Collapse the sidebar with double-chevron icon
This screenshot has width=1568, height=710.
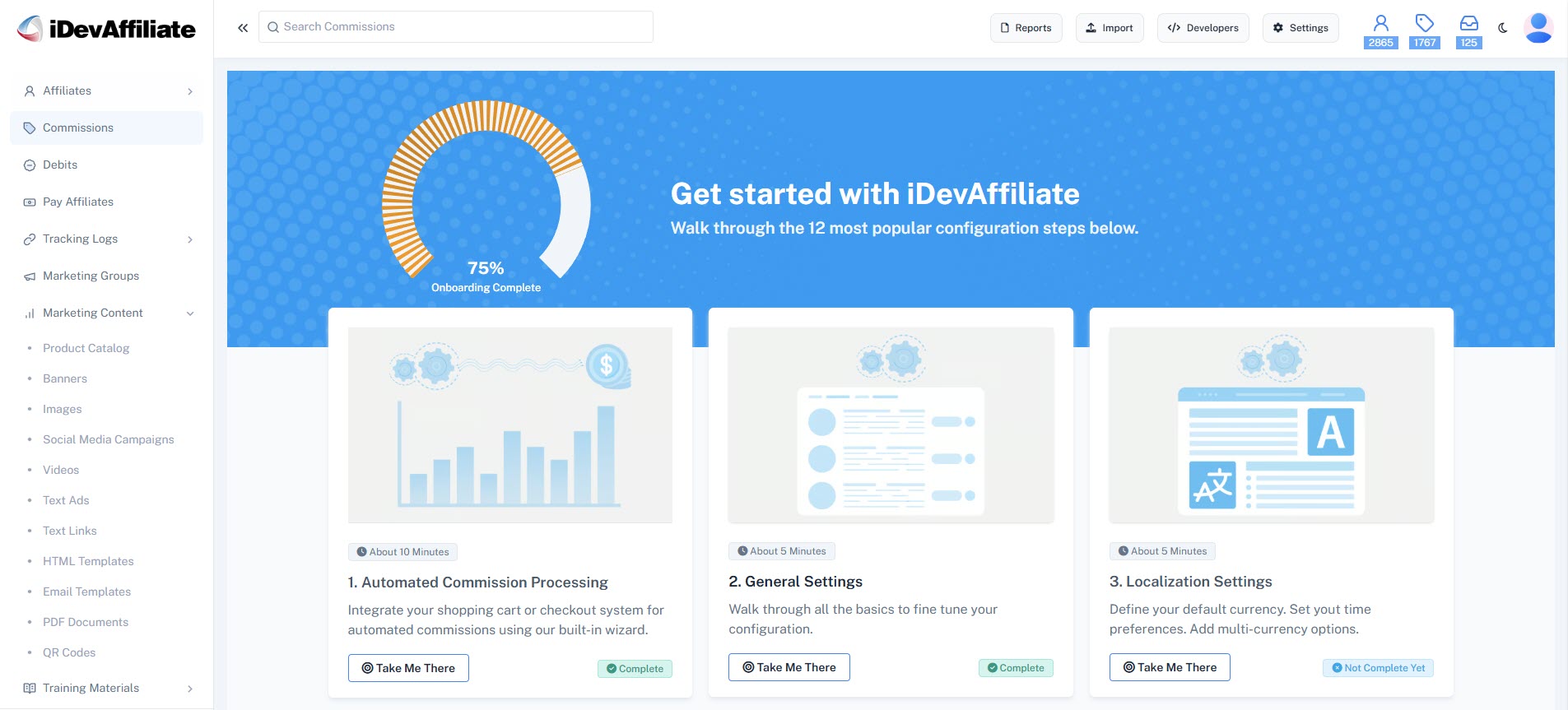(x=243, y=28)
